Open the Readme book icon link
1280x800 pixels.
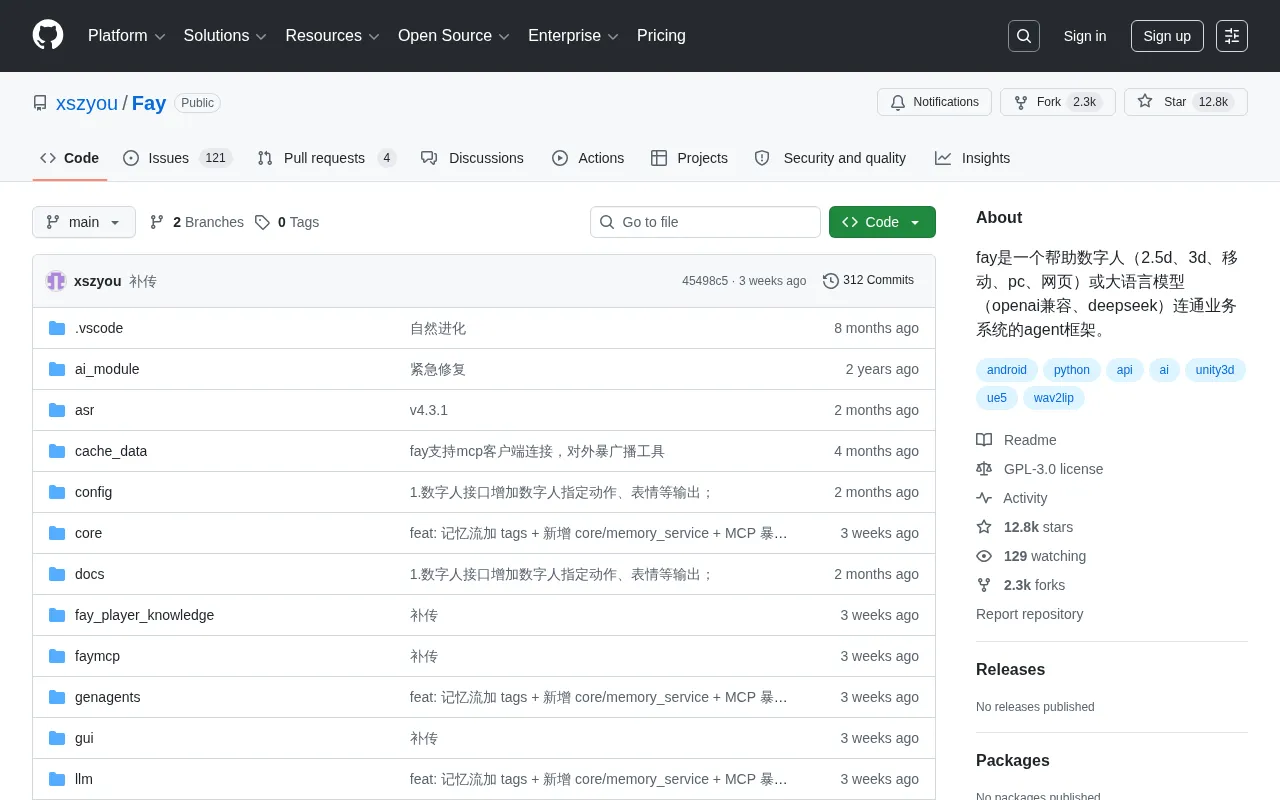[984, 440]
